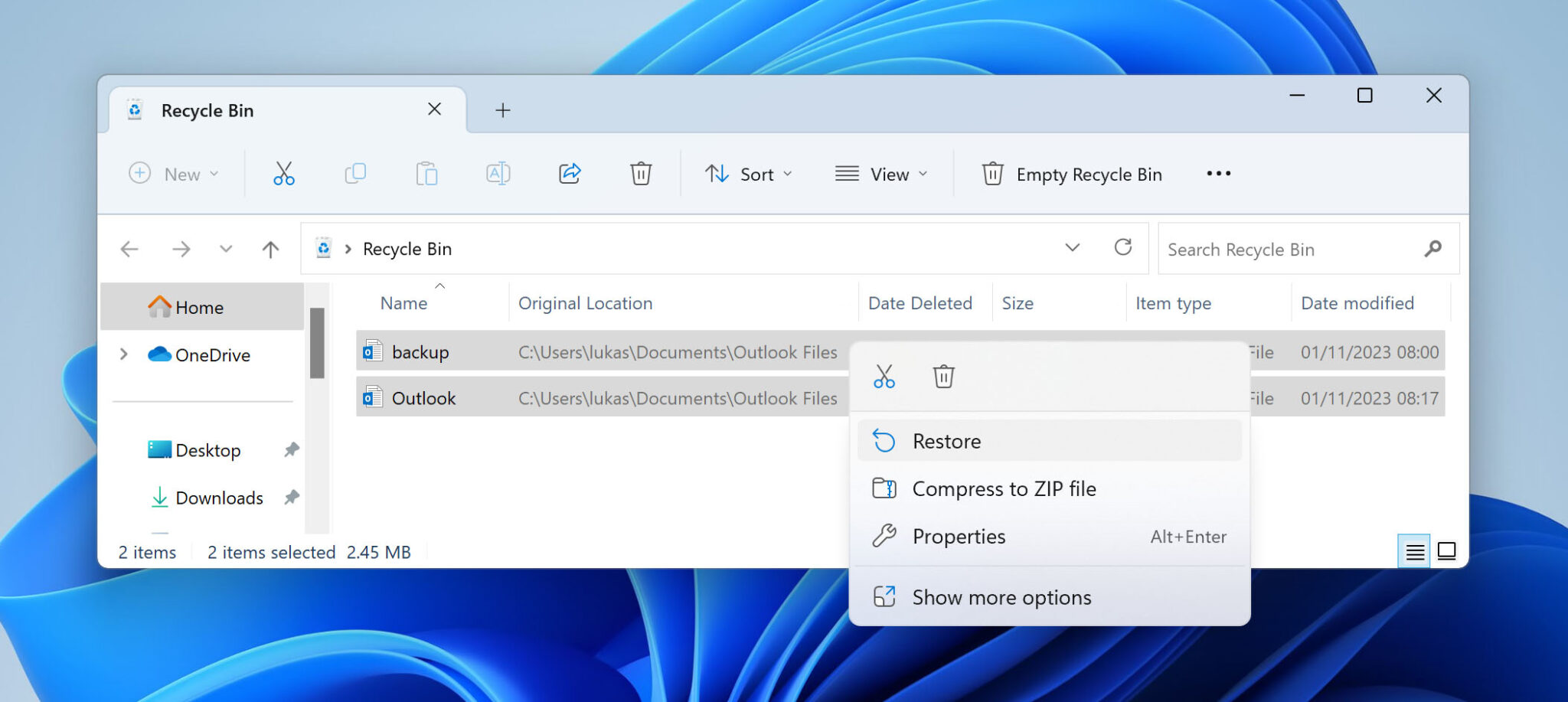Open the View dropdown
The image size is (1568, 702).
pos(882,174)
